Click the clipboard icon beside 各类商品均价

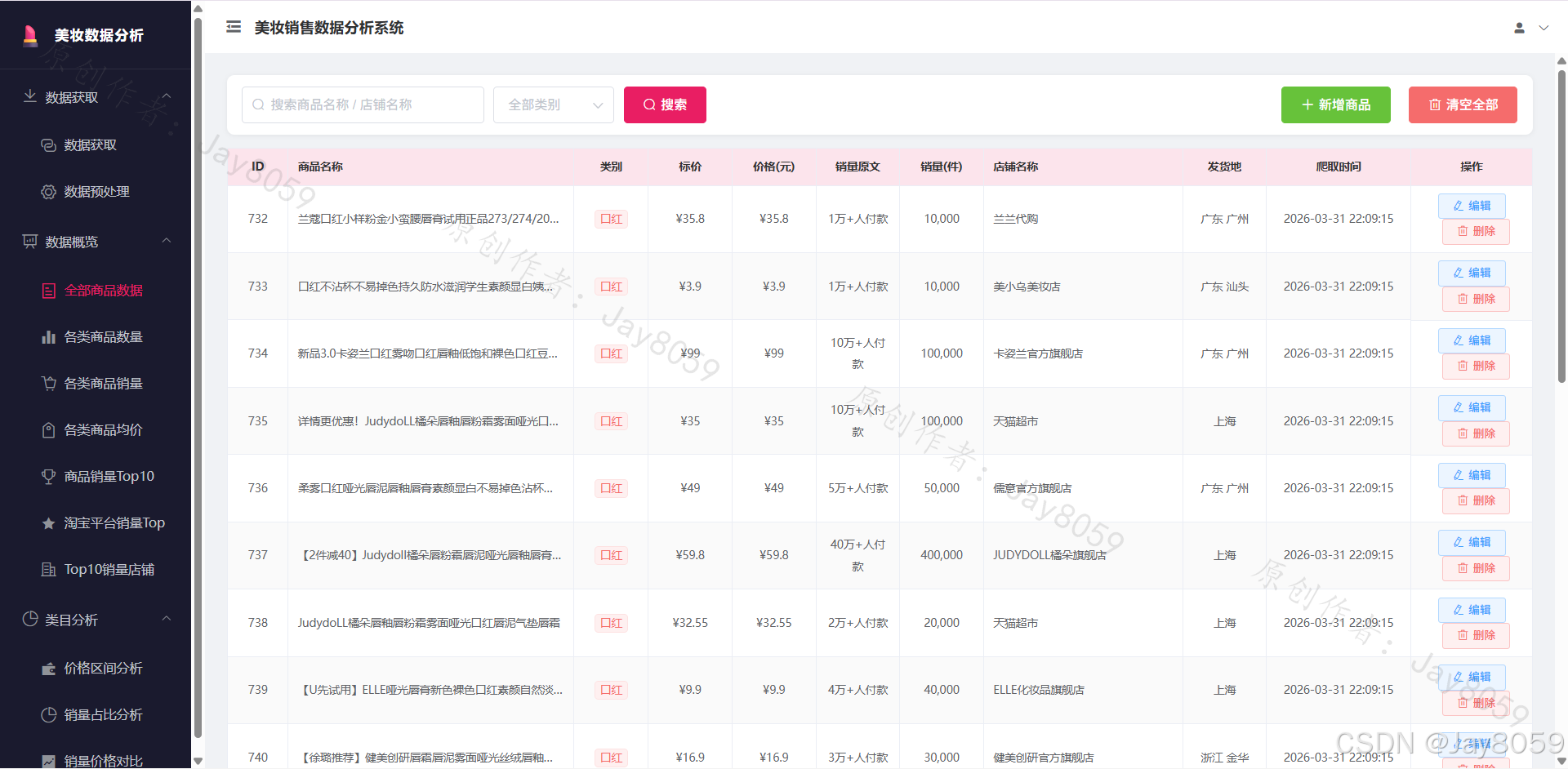(x=49, y=430)
